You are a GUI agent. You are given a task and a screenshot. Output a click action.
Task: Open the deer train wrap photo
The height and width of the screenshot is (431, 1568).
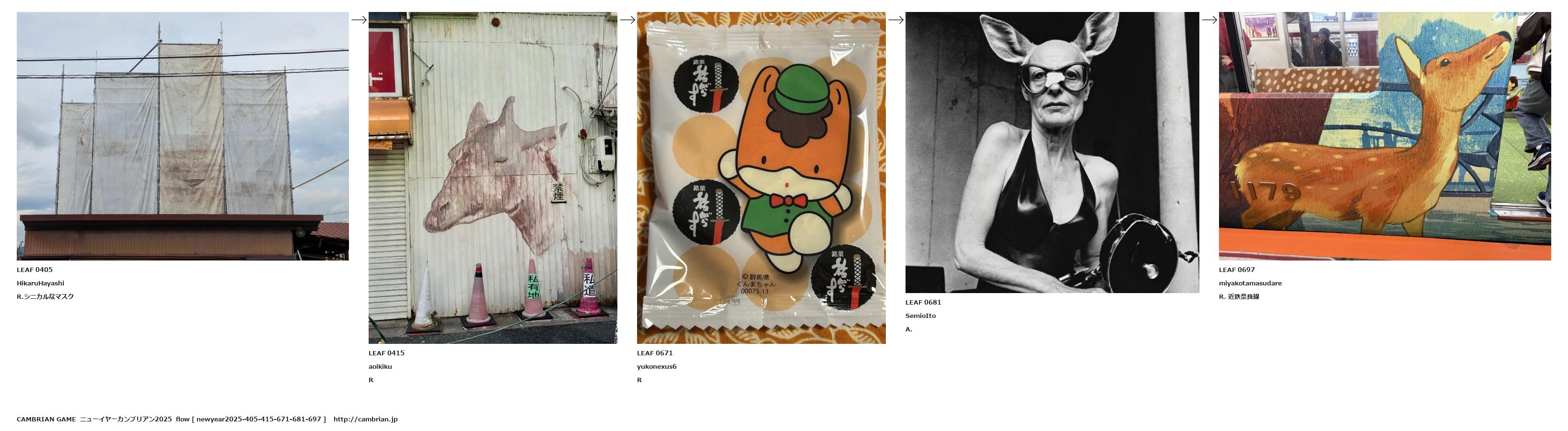tap(1384, 136)
